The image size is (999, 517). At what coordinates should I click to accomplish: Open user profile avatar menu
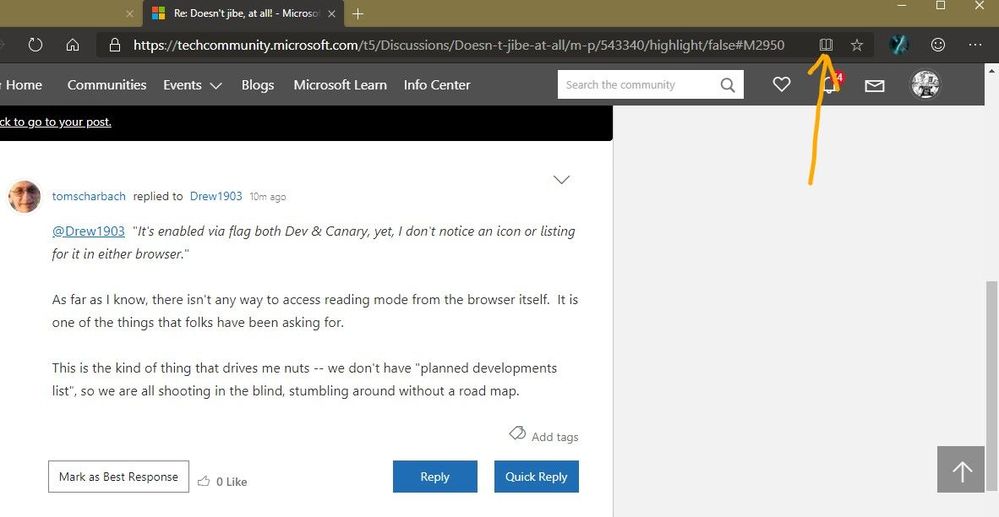pos(925,84)
